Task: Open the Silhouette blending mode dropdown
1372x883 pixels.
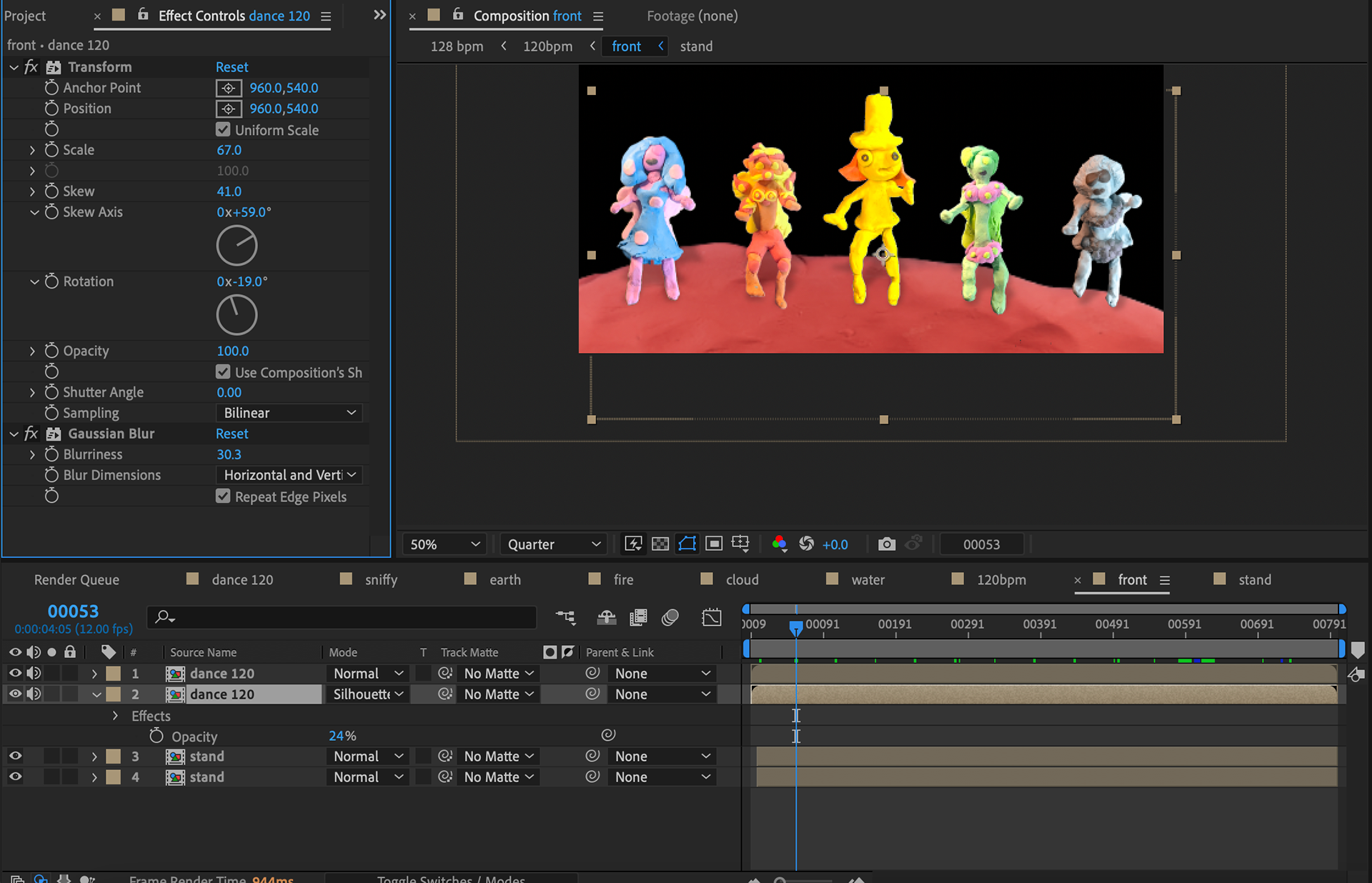Action: 368,694
